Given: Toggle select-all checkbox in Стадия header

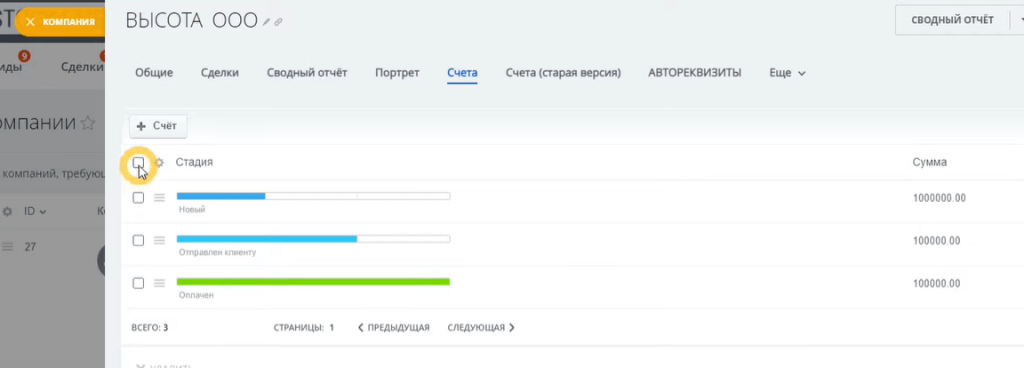Looking at the screenshot, I should (138, 162).
